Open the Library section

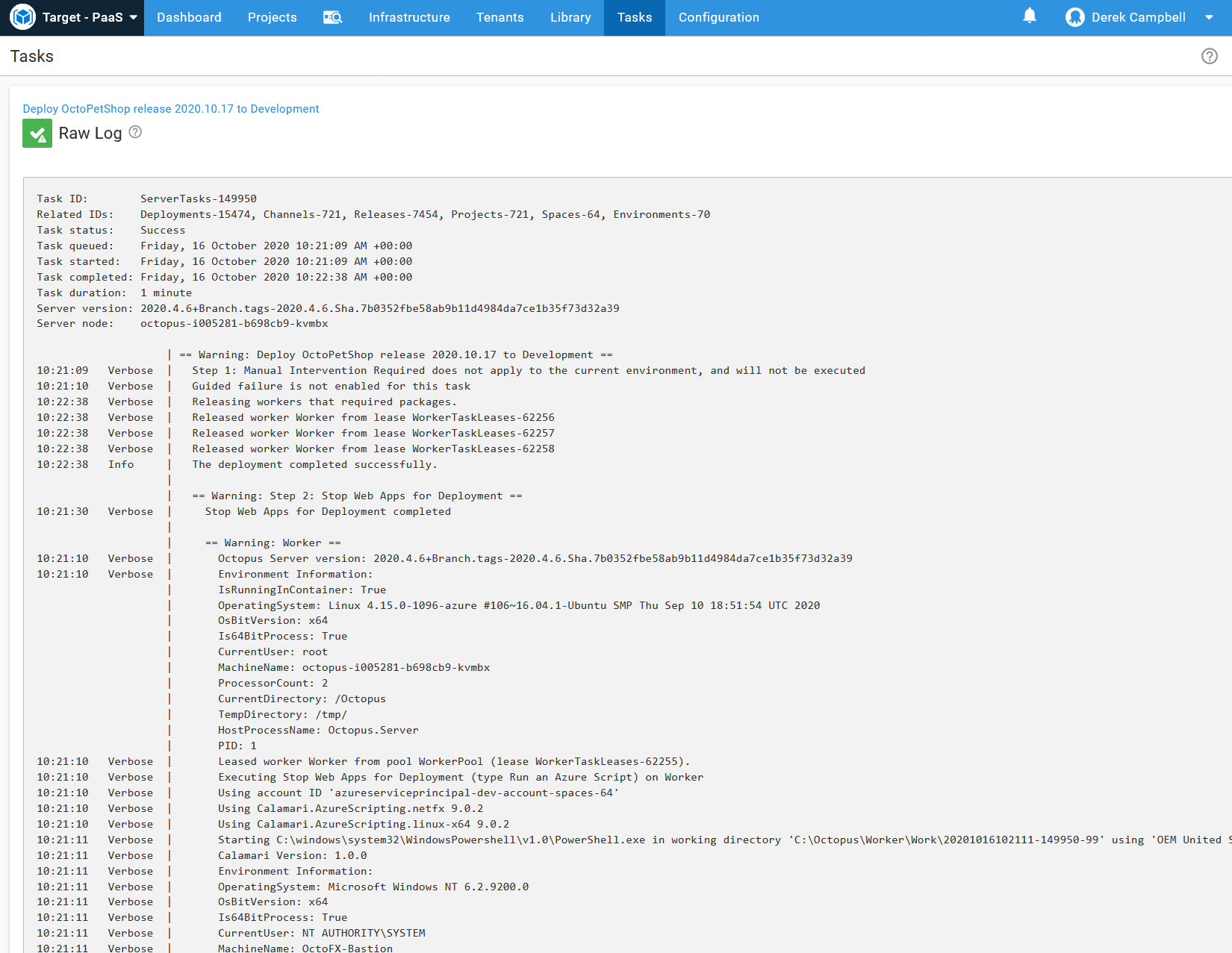(570, 17)
